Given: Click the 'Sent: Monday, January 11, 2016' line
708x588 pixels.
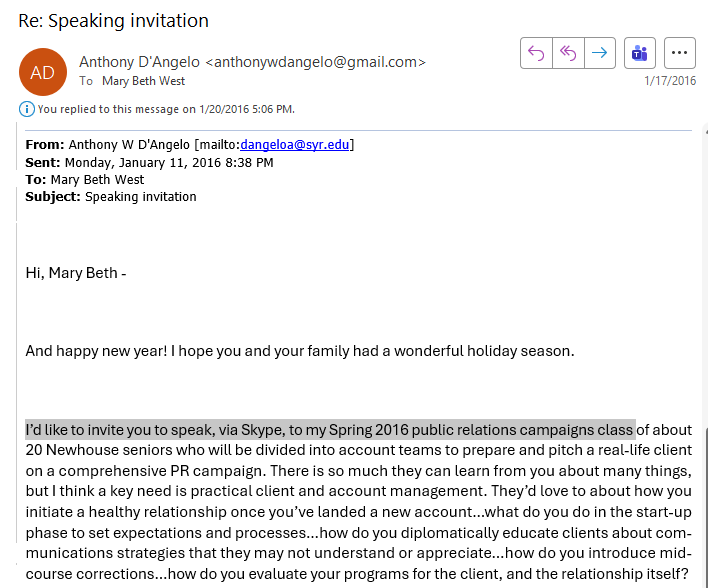Looking at the screenshot, I should [x=149, y=163].
